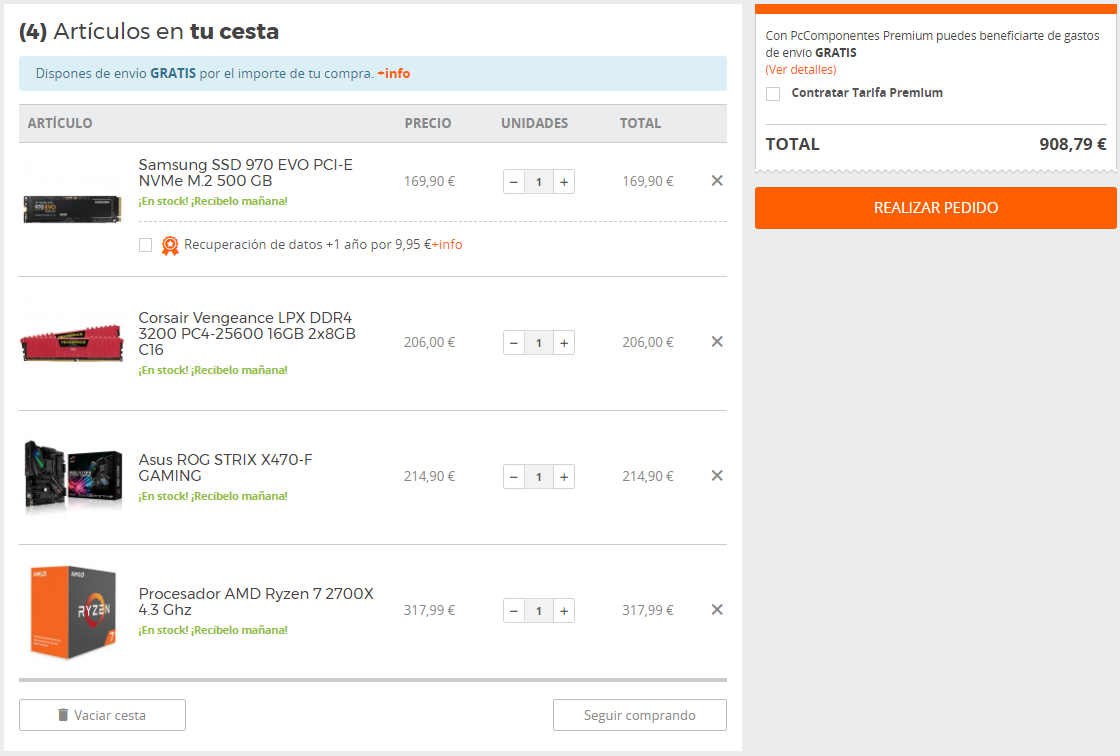Decrease Asus ROG STRIX quantity with minus
1120x756 pixels.
coord(514,477)
